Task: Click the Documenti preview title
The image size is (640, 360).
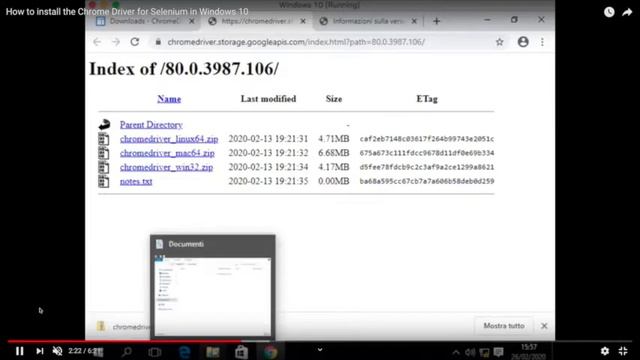Action: click(x=186, y=244)
